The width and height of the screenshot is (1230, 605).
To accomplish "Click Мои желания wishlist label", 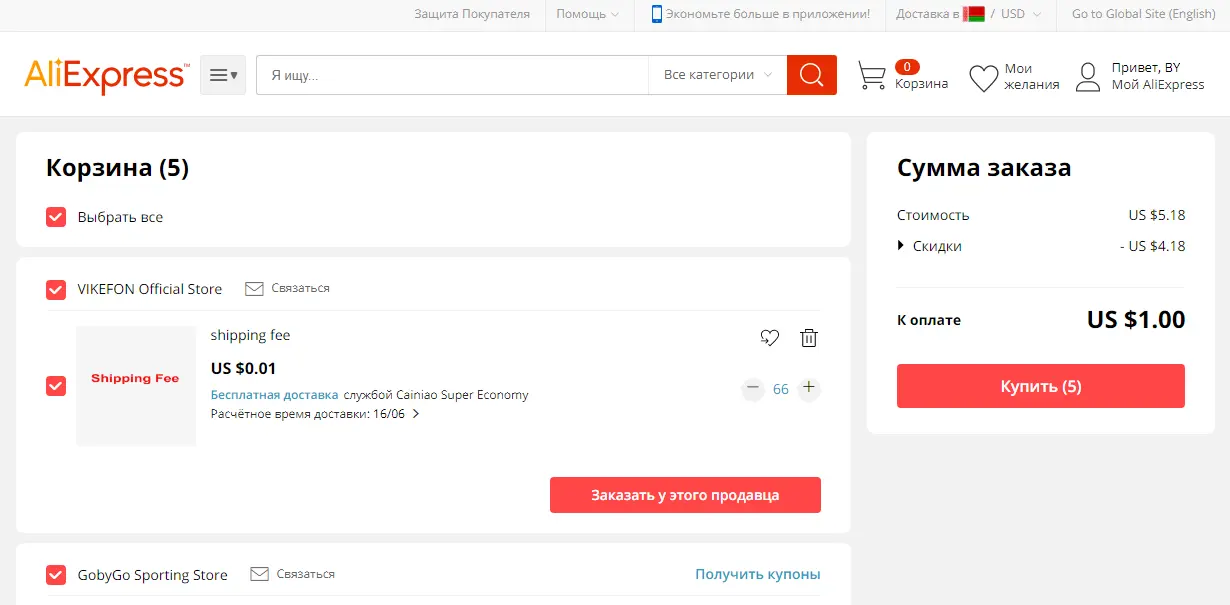I will pyautogui.click(x=1032, y=77).
